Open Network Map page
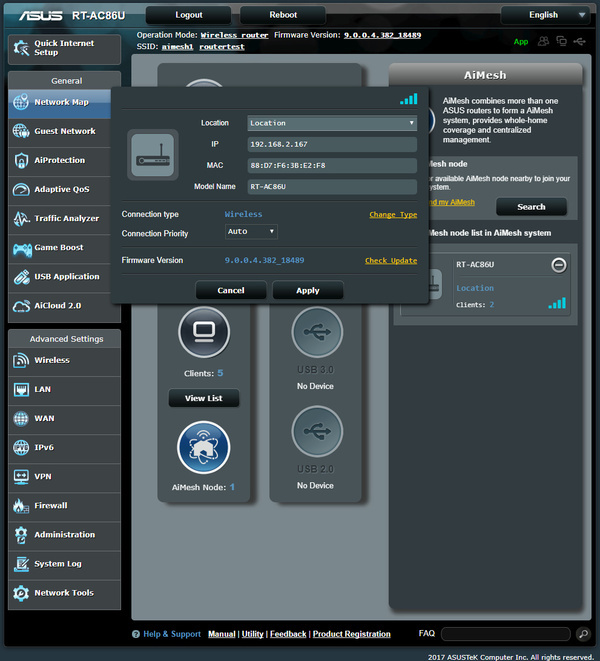The height and width of the screenshot is (661, 600). [59, 102]
